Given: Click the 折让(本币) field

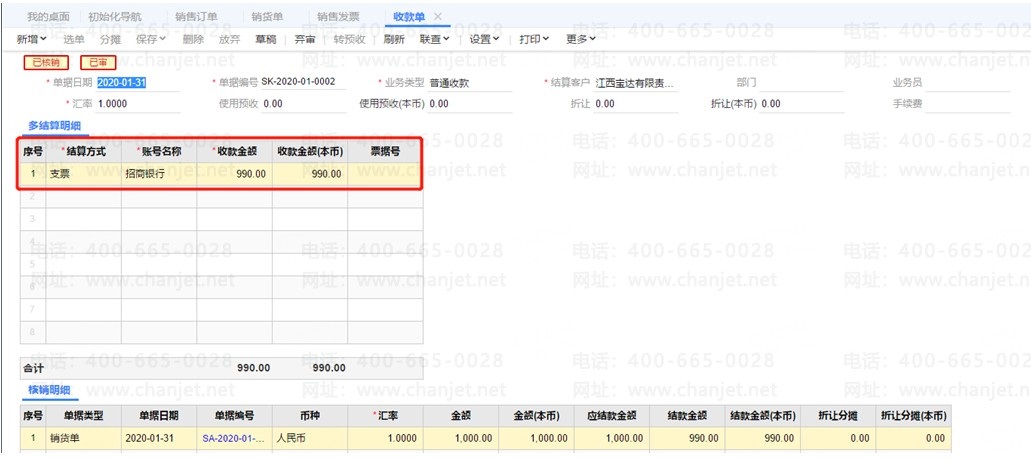Looking at the screenshot, I should [802, 104].
